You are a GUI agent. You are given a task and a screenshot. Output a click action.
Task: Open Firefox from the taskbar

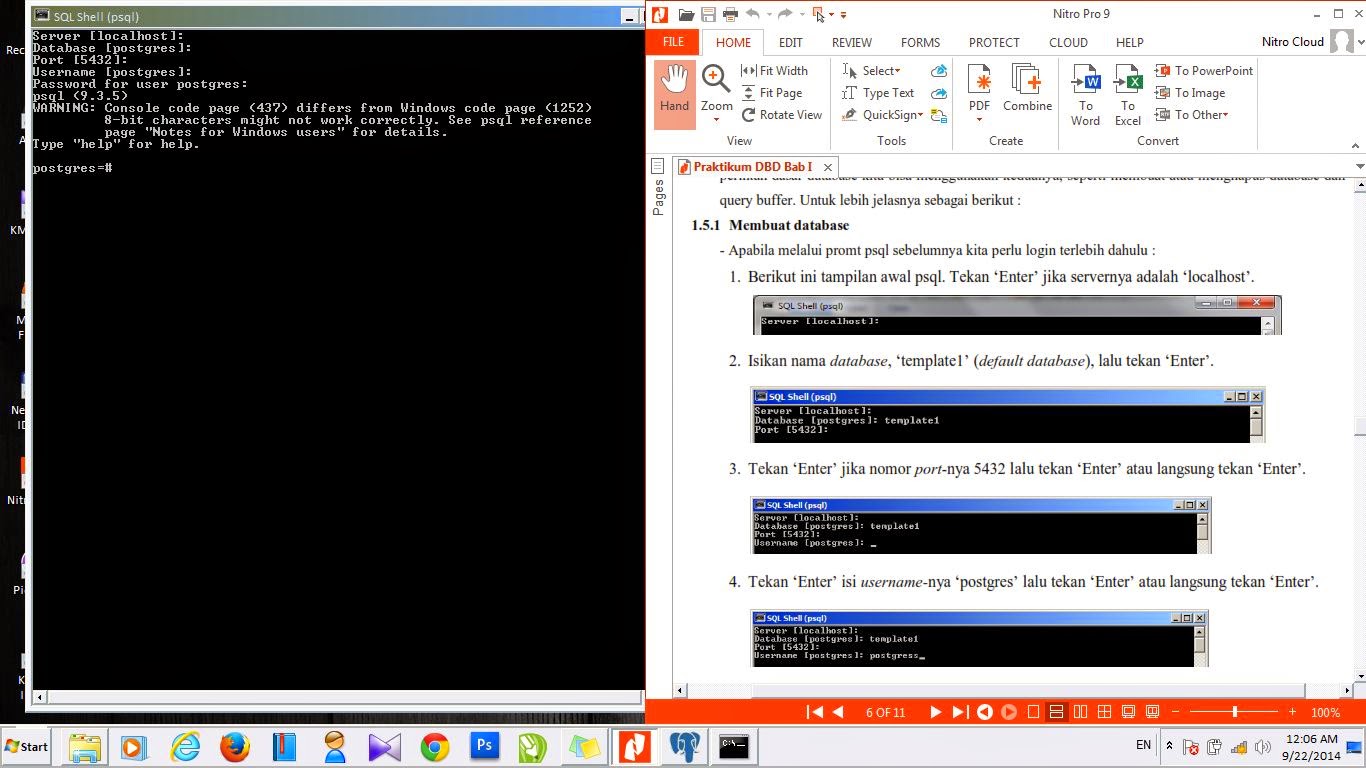point(235,747)
